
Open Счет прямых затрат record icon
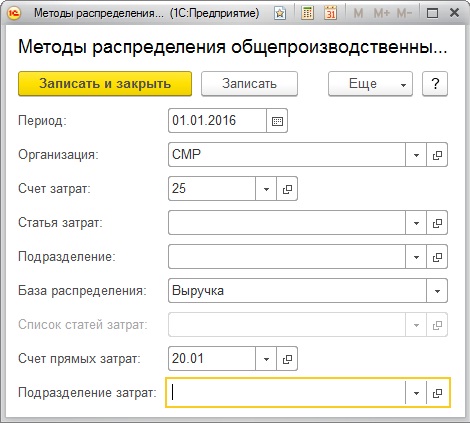coord(287,359)
